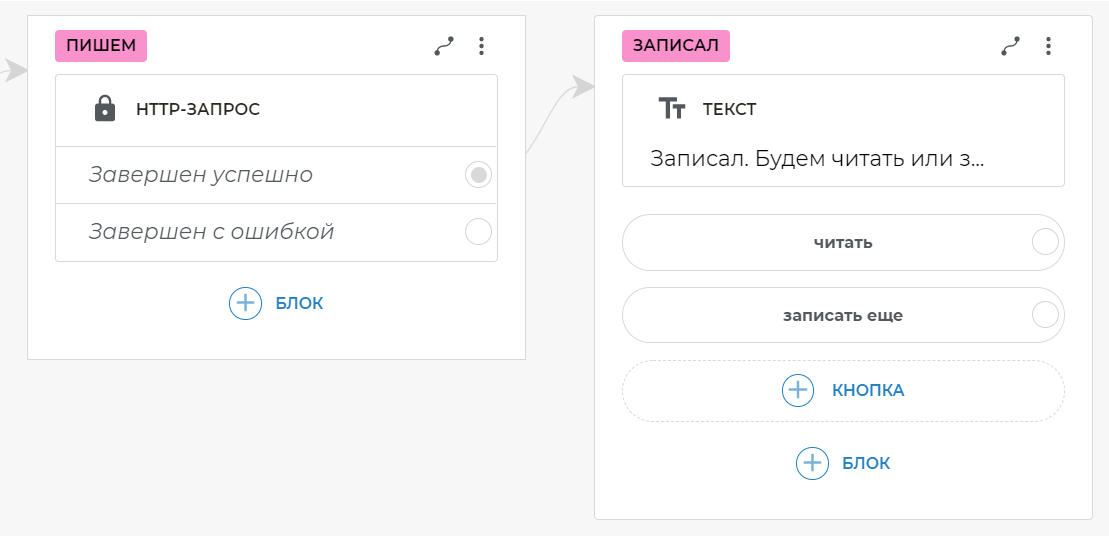Click the text type icon in ТЕКСТ block
The height and width of the screenshot is (536, 1109).
672,109
